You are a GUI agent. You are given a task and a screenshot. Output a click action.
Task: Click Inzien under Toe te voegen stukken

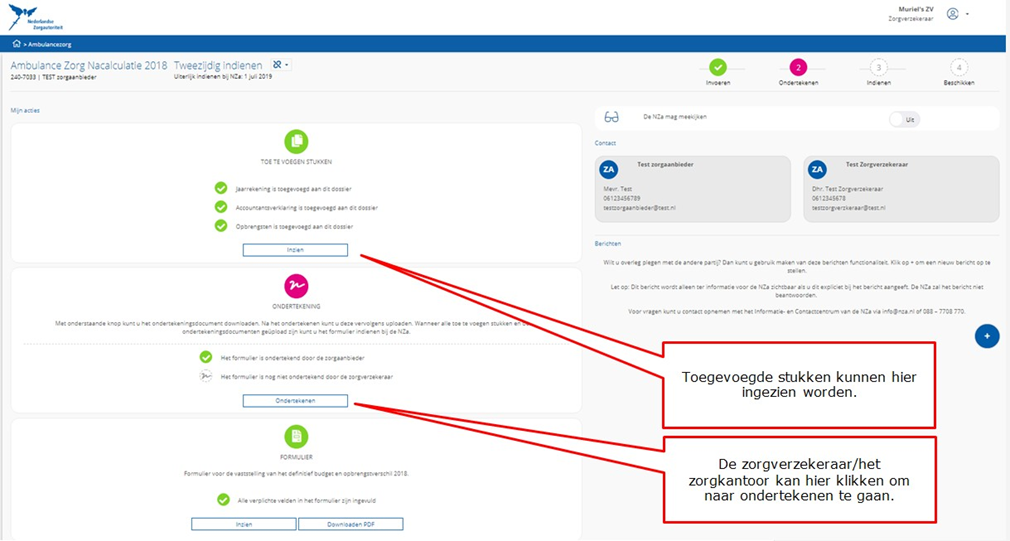(295, 250)
